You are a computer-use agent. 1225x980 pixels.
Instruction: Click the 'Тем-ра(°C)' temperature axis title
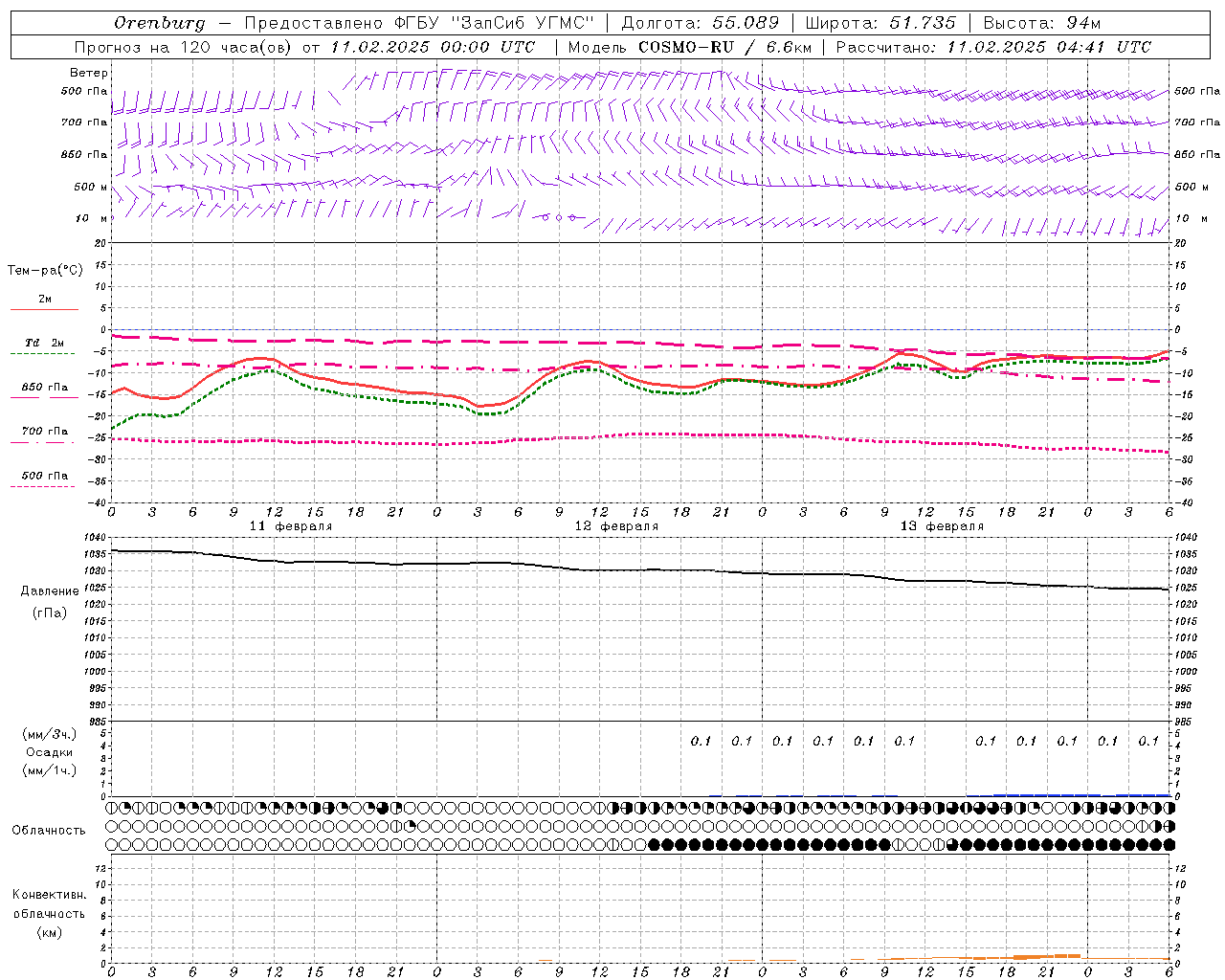[45, 271]
